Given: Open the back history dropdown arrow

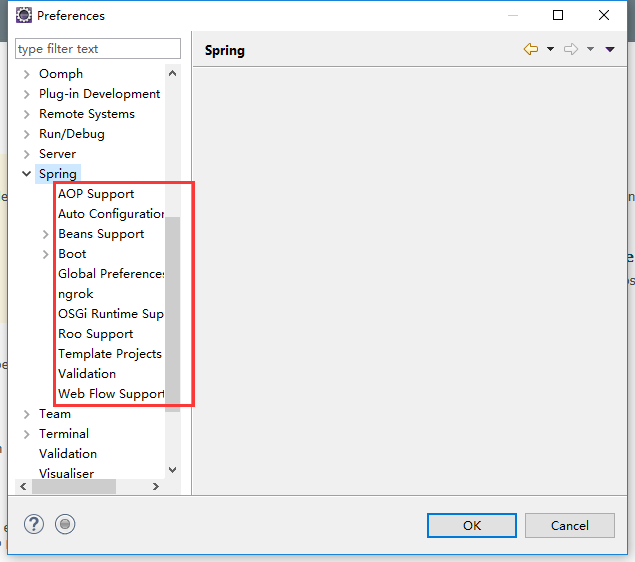Looking at the screenshot, I should point(550,49).
